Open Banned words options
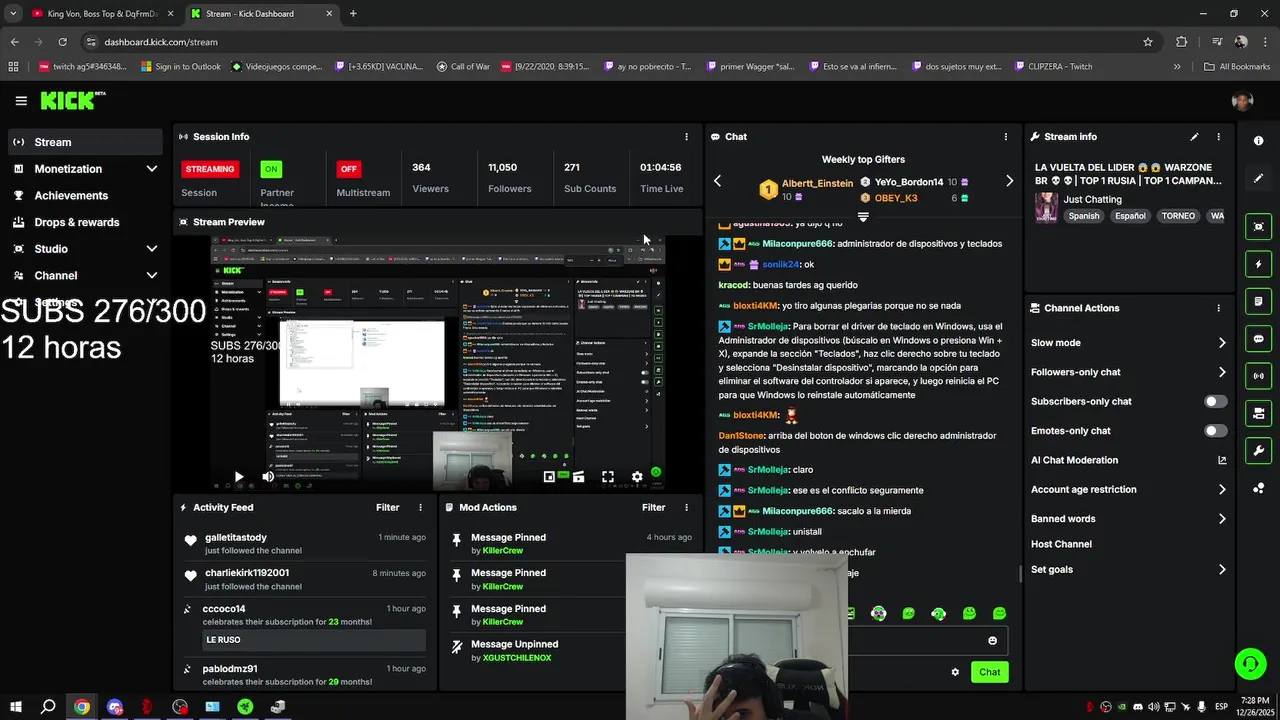Screen dimensions: 1280x720 1128,519
